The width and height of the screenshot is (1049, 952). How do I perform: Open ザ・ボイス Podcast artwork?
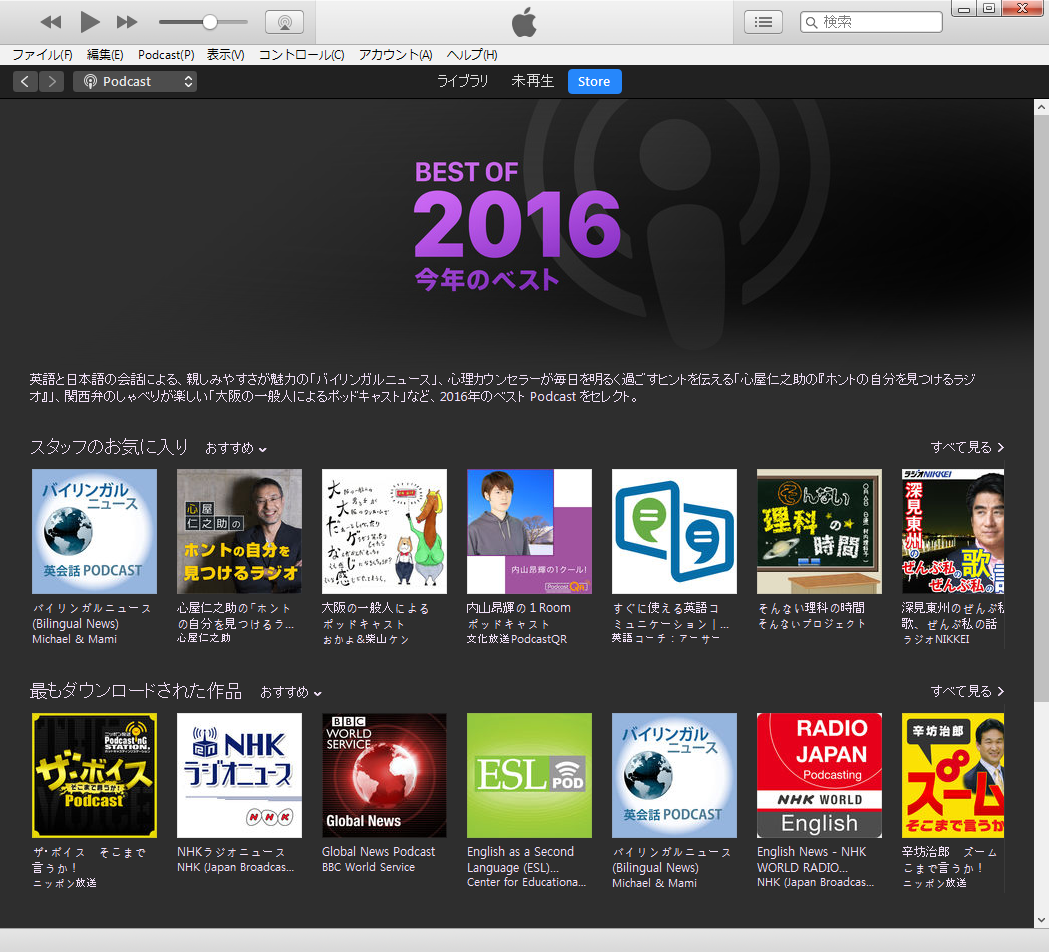(94, 775)
